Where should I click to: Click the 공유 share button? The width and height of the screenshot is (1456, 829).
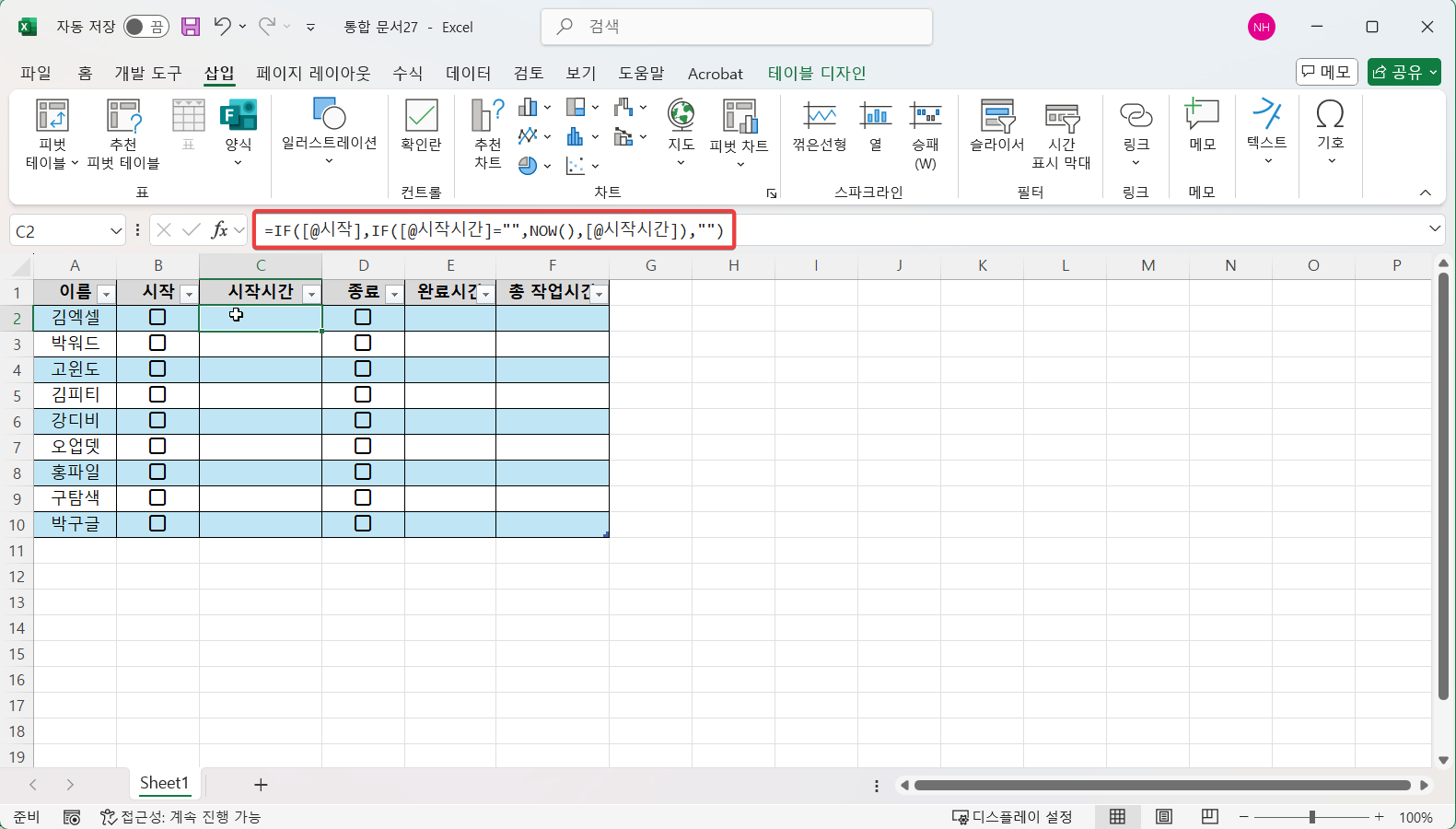coord(1404,72)
